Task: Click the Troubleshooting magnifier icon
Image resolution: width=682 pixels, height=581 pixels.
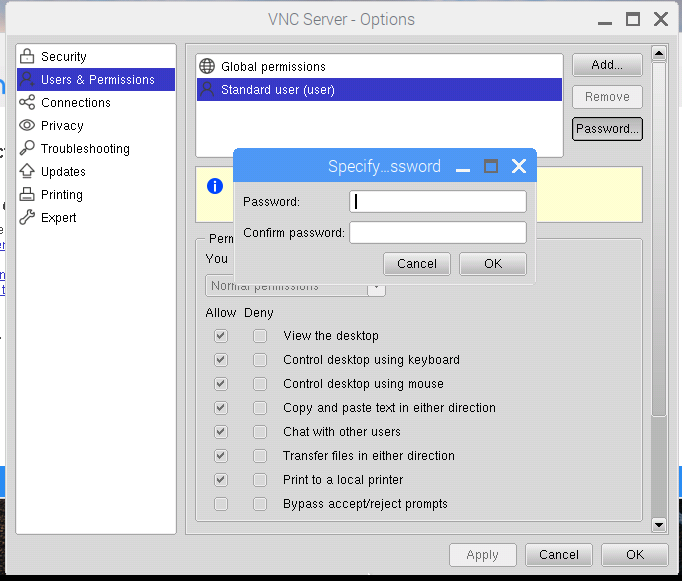Action: pos(27,149)
